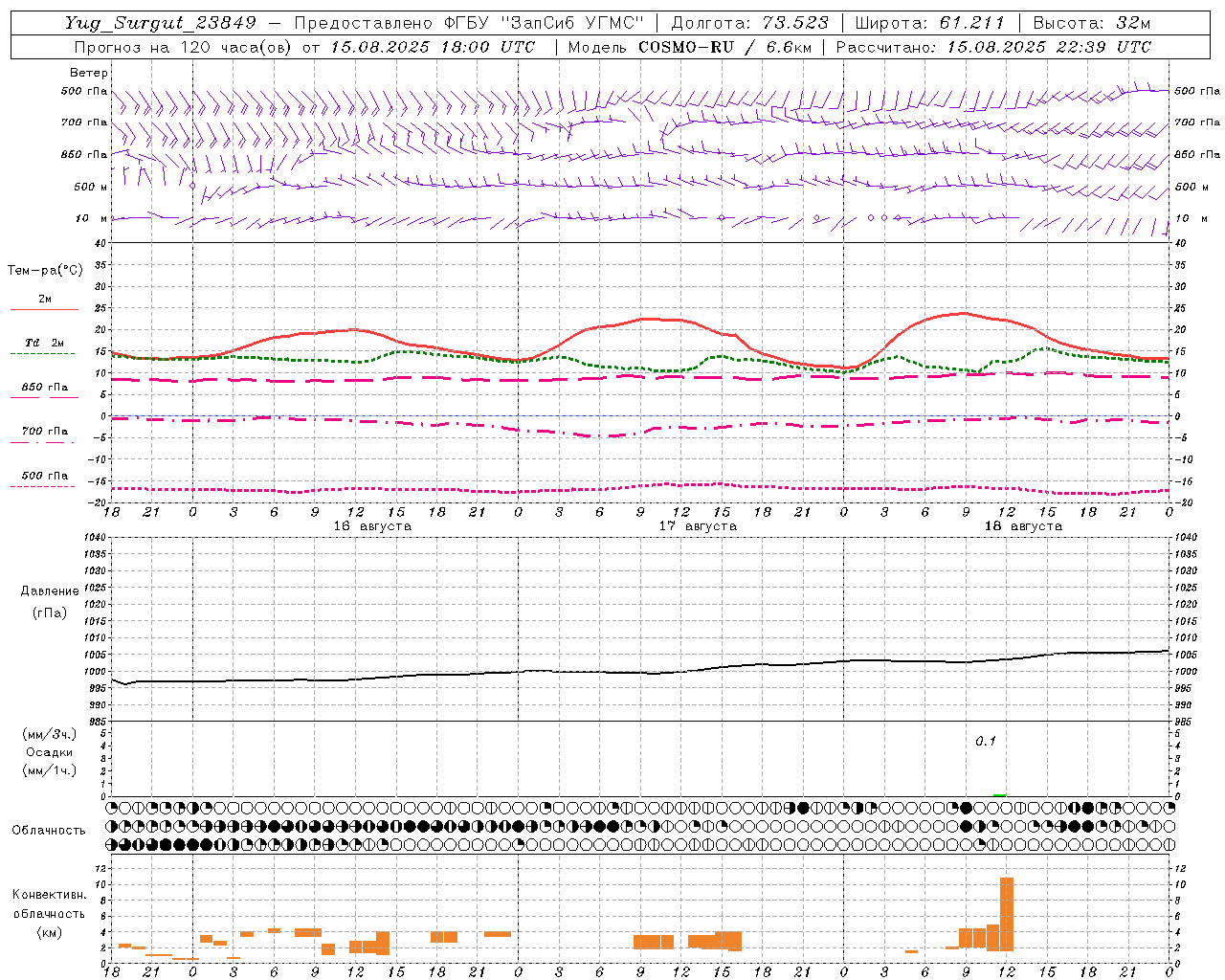Click the dash-dot line sample under 700 гПа legend
Image resolution: width=1225 pixels, height=980 pixels.
(43, 442)
